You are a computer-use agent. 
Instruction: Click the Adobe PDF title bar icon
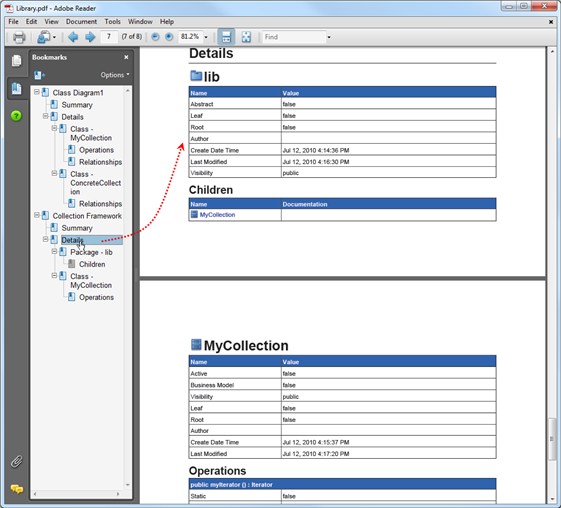(x=9, y=8)
